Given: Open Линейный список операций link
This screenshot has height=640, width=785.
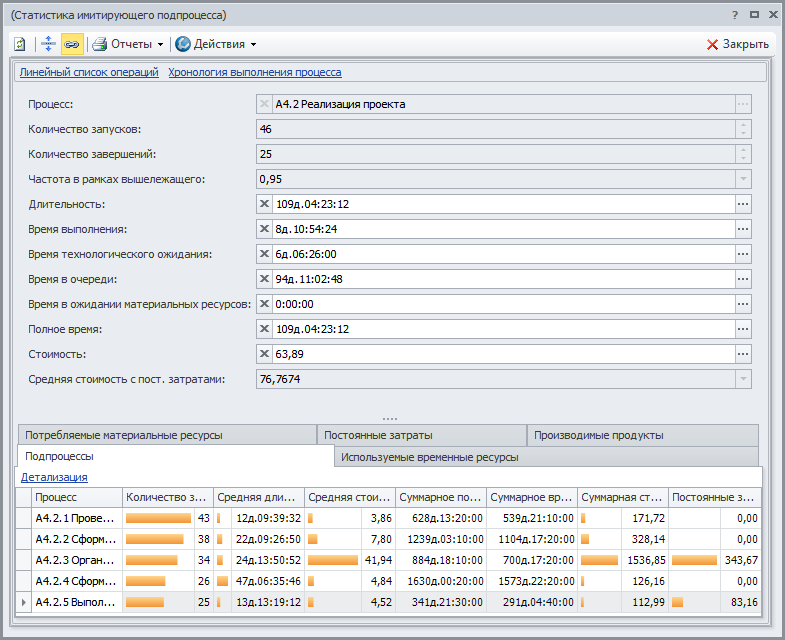Looking at the screenshot, I should [x=89, y=72].
